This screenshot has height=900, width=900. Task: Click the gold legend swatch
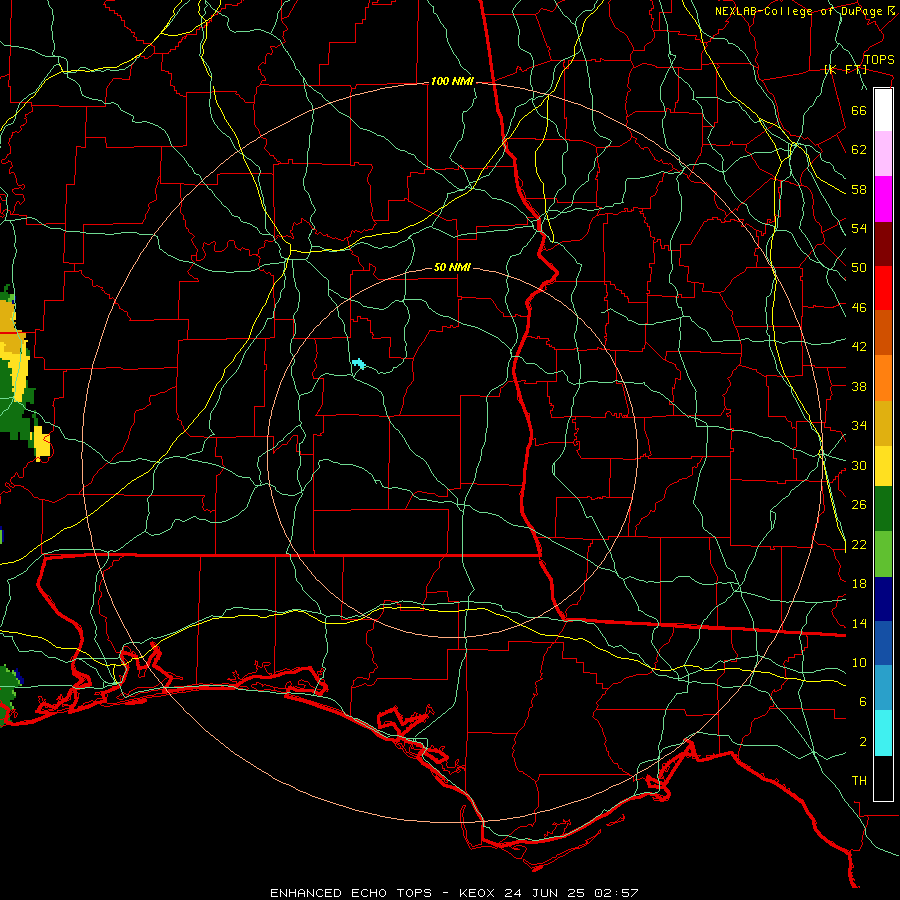click(x=883, y=423)
